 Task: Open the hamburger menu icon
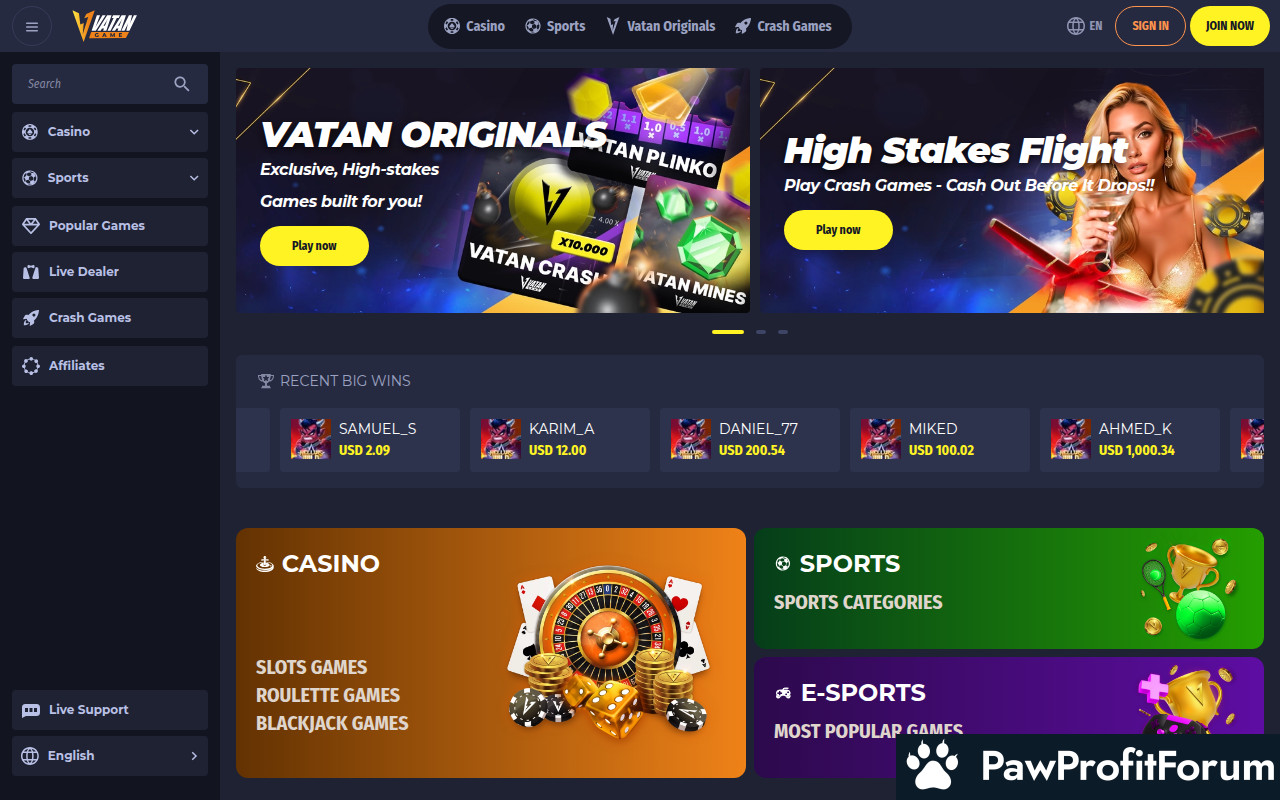point(32,26)
